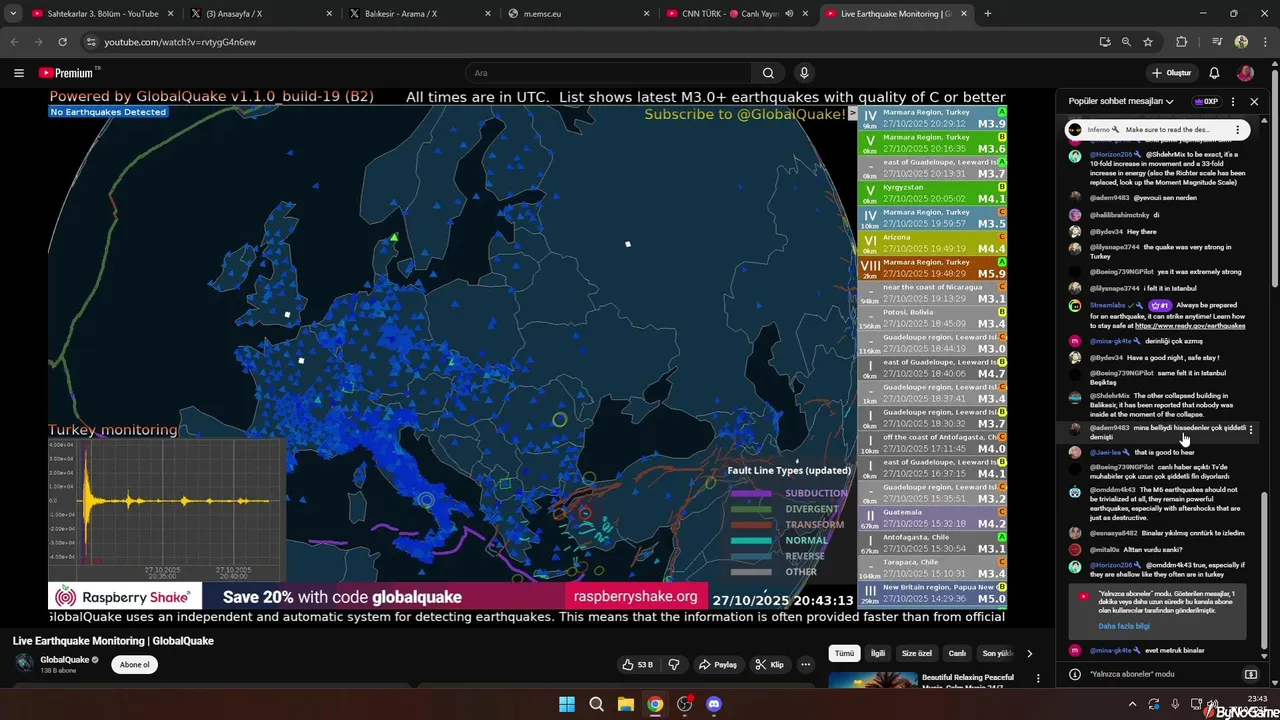1280x720 pixels.
Task: Click the 0XP channel points badge
Action: click(x=1206, y=101)
